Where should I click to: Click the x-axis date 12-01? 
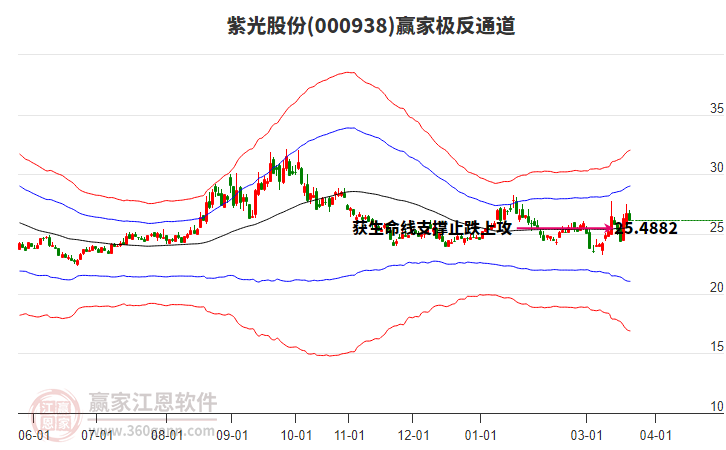pyautogui.click(x=413, y=435)
